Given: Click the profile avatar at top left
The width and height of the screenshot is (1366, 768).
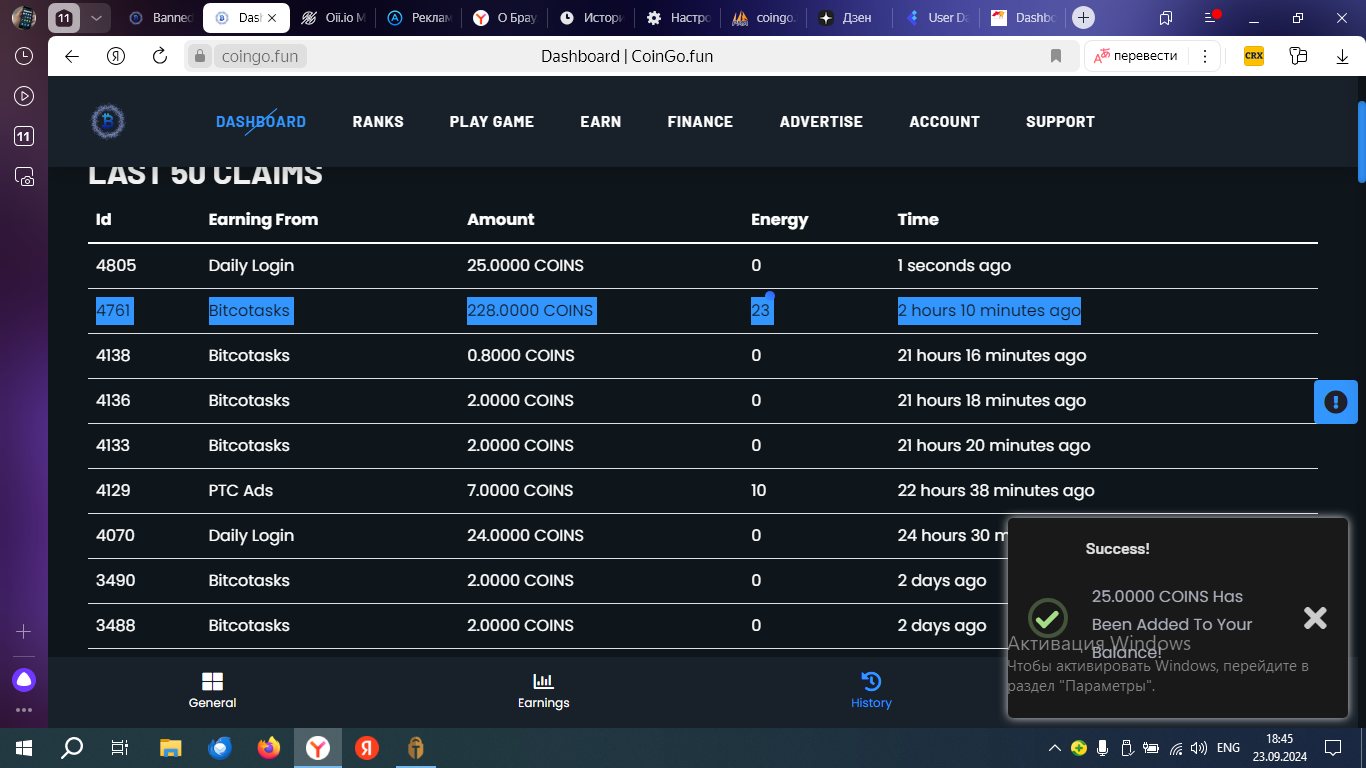Looking at the screenshot, I should [x=24, y=18].
